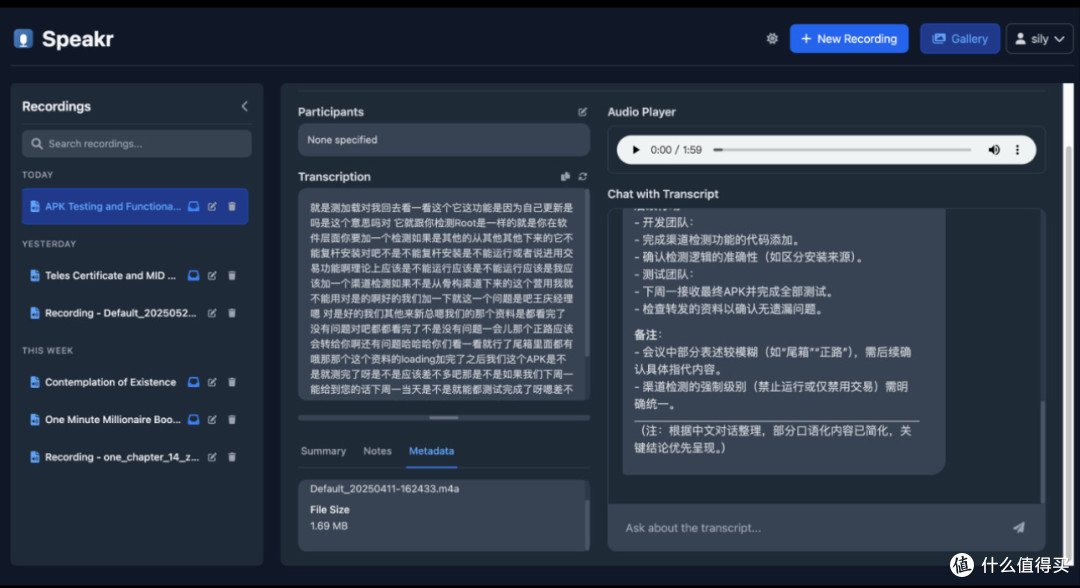Focus the Search recordings field
Image resolution: width=1080 pixels, height=588 pixels.
tap(136, 144)
